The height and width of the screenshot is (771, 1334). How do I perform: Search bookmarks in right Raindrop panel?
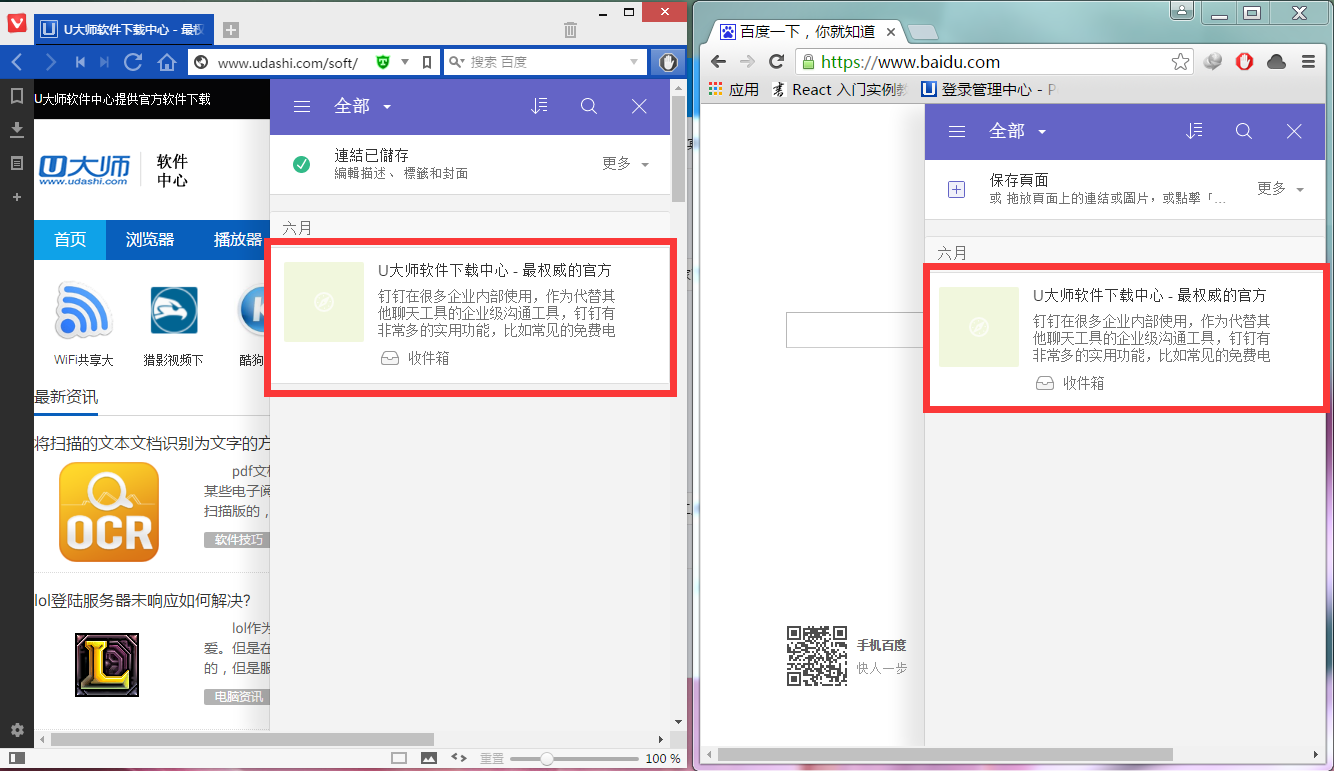1244,131
